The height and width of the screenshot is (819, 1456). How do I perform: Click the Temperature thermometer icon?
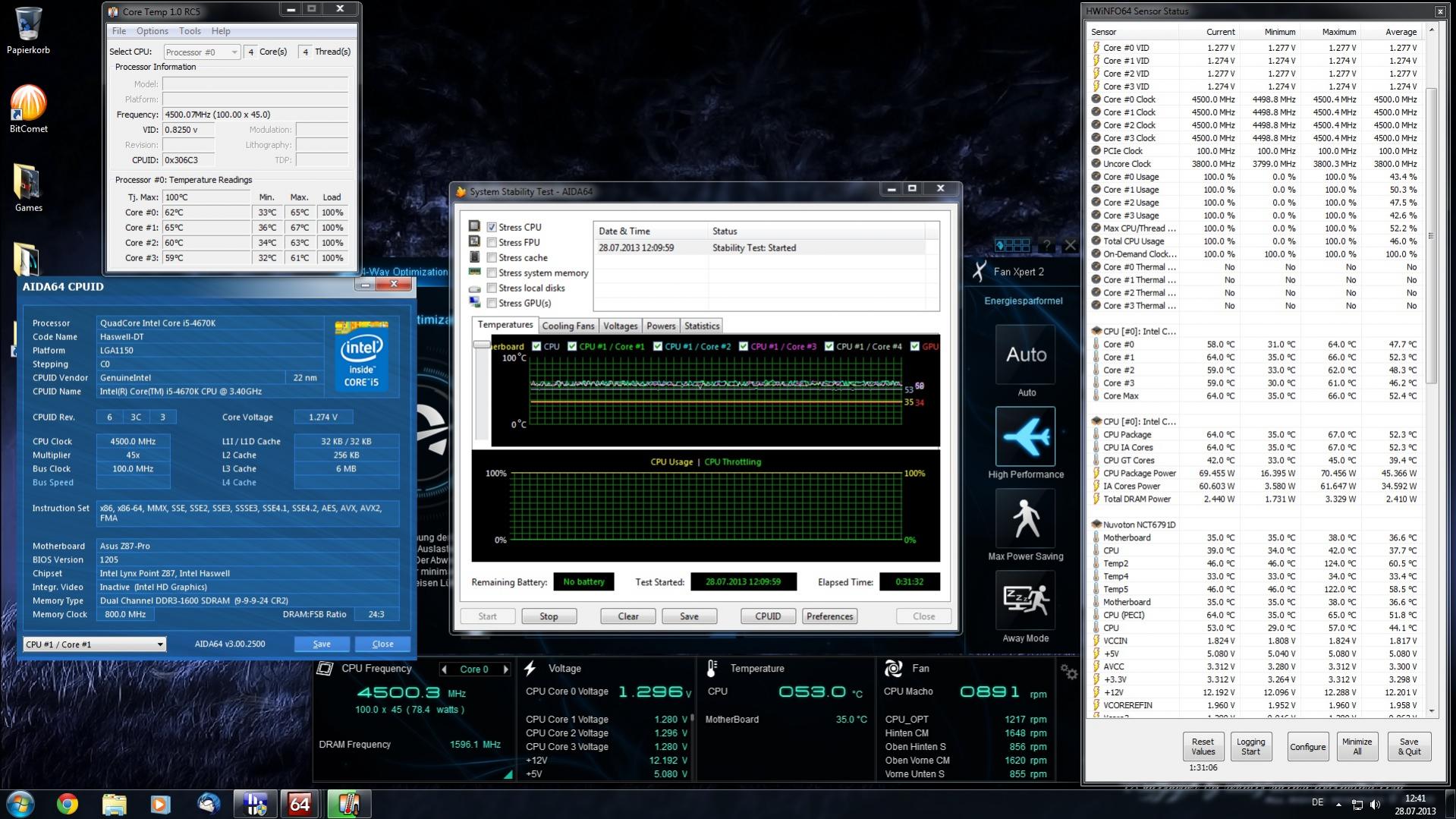(x=712, y=669)
